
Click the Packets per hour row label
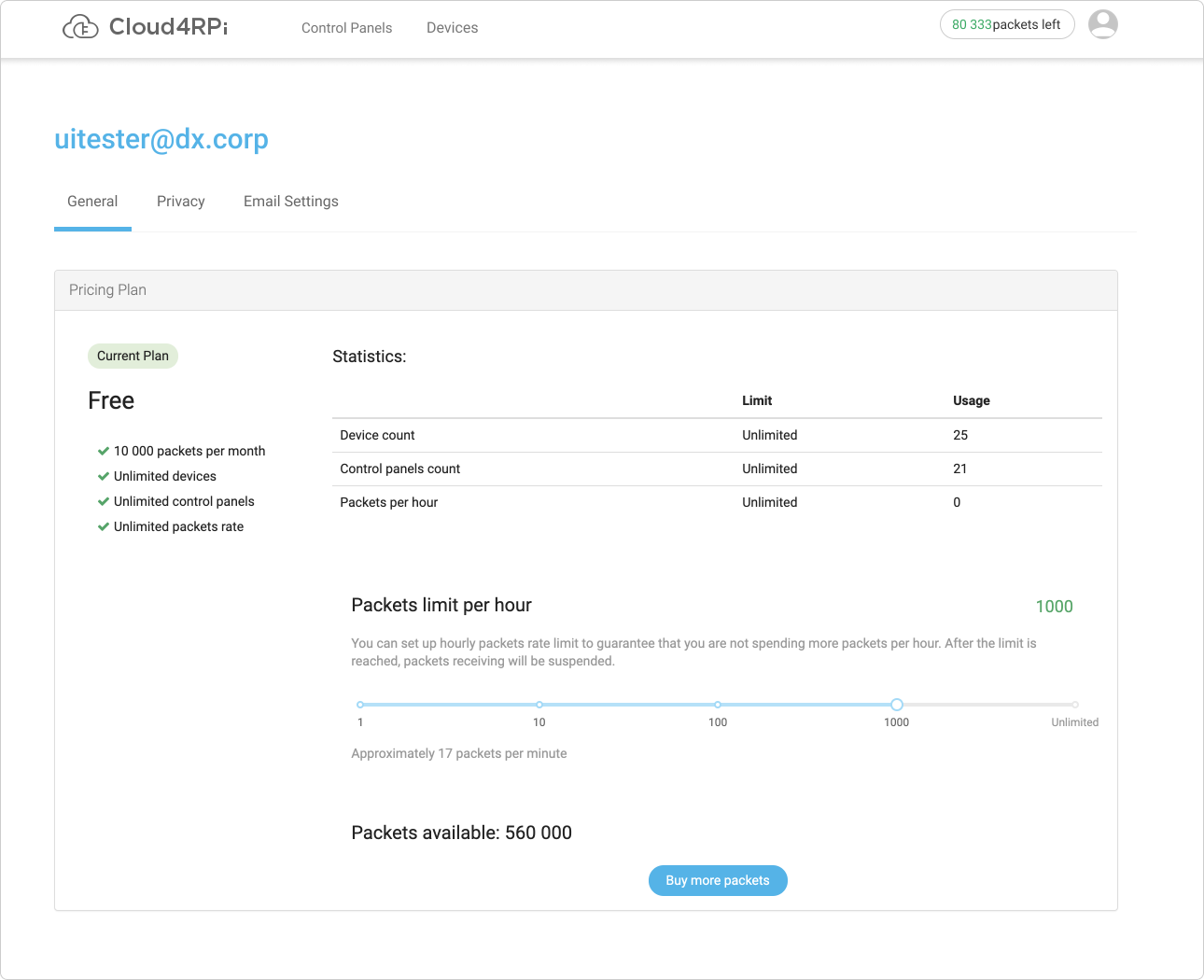388,502
